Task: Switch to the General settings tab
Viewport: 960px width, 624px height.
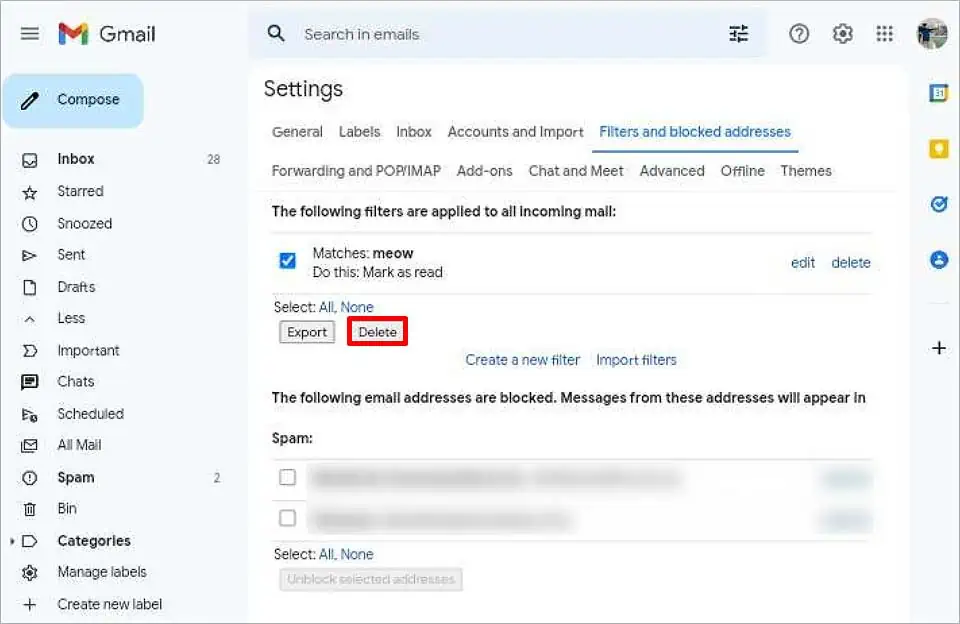Action: pos(297,131)
